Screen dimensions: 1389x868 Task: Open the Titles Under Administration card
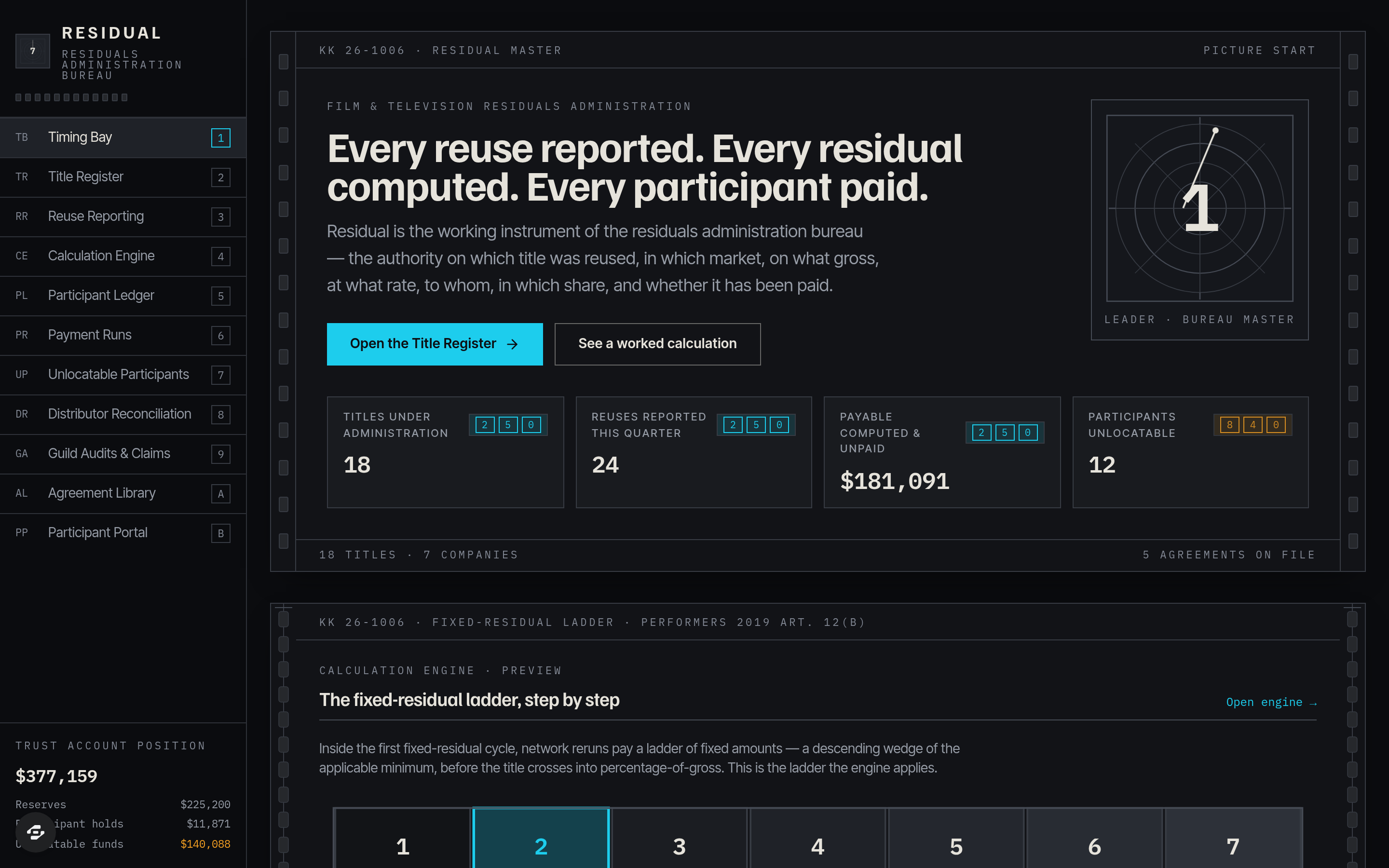(446, 452)
